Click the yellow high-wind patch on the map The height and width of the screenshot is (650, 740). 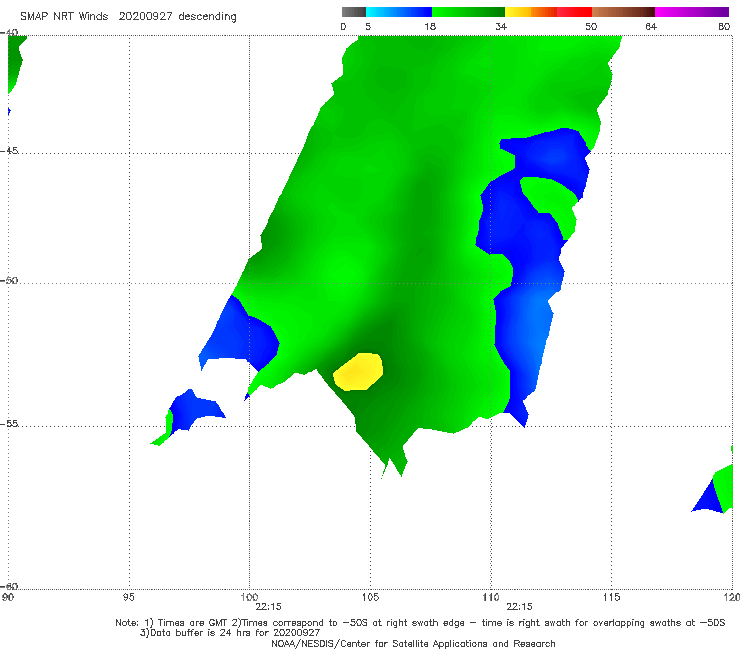click(358, 371)
